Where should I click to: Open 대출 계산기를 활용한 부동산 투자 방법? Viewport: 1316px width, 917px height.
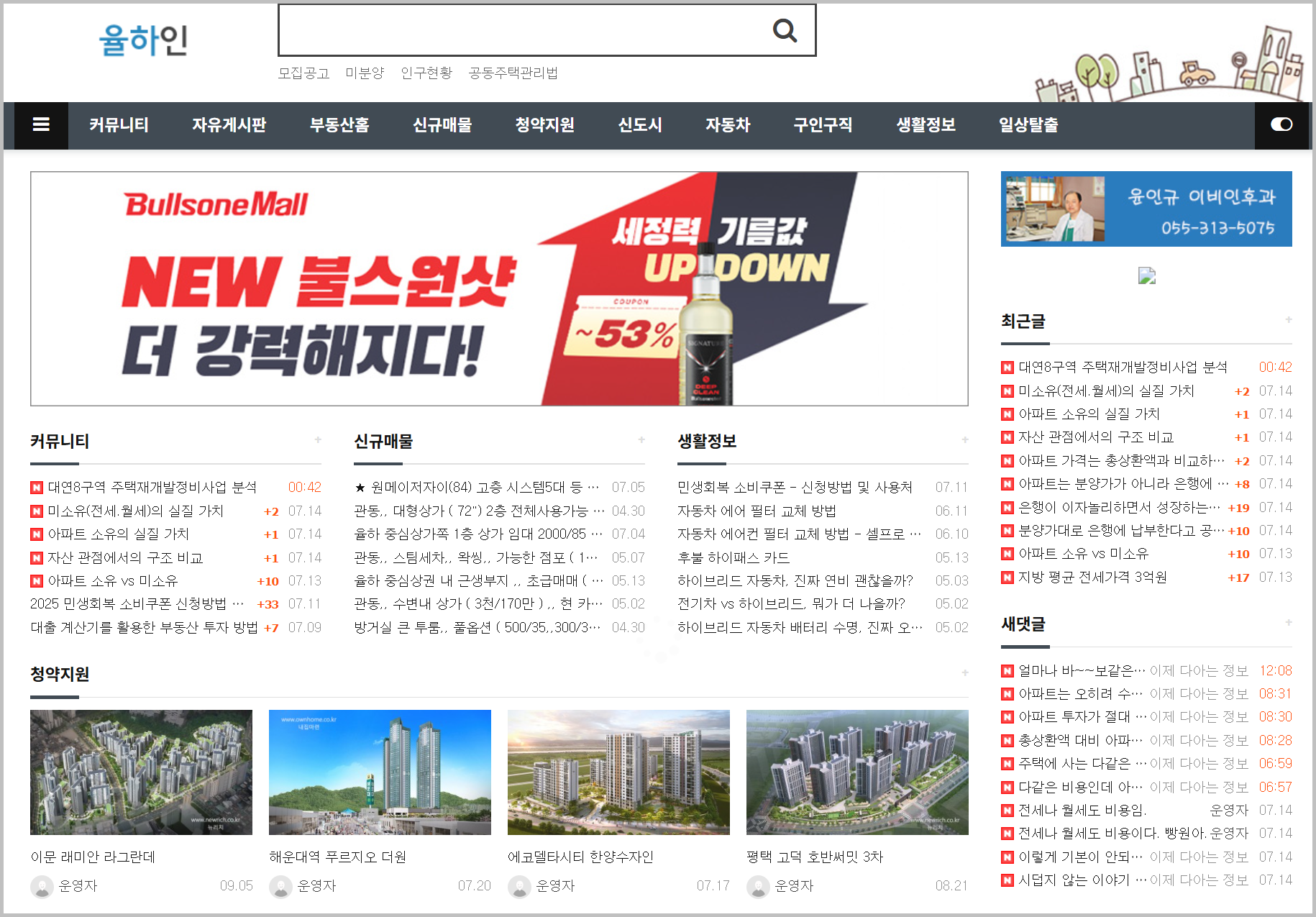[x=144, y=628]
